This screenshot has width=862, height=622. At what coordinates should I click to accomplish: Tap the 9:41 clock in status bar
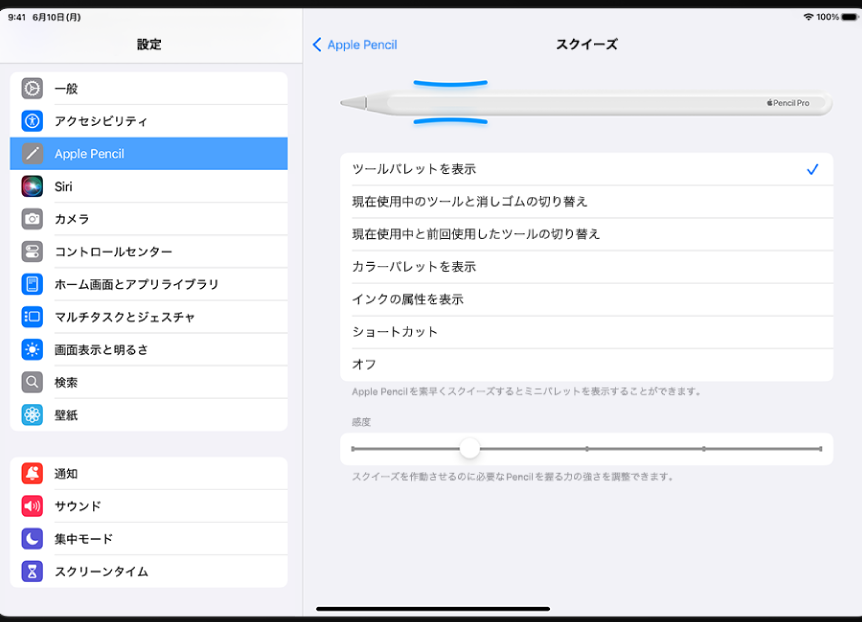17,17
